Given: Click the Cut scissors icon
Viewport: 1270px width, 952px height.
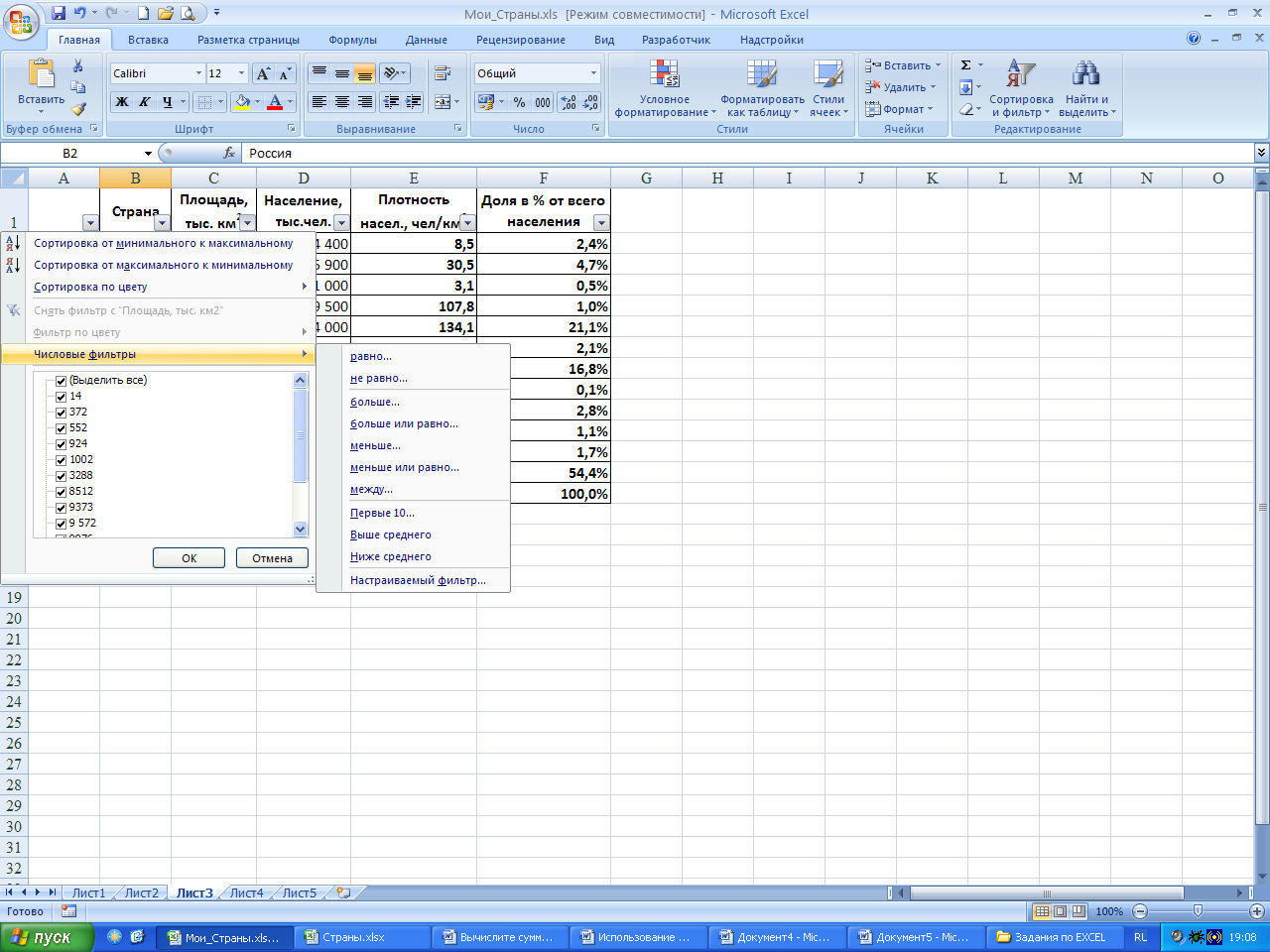Looking at the screenshot, I should pyautogui.click(x=78, y=65).
